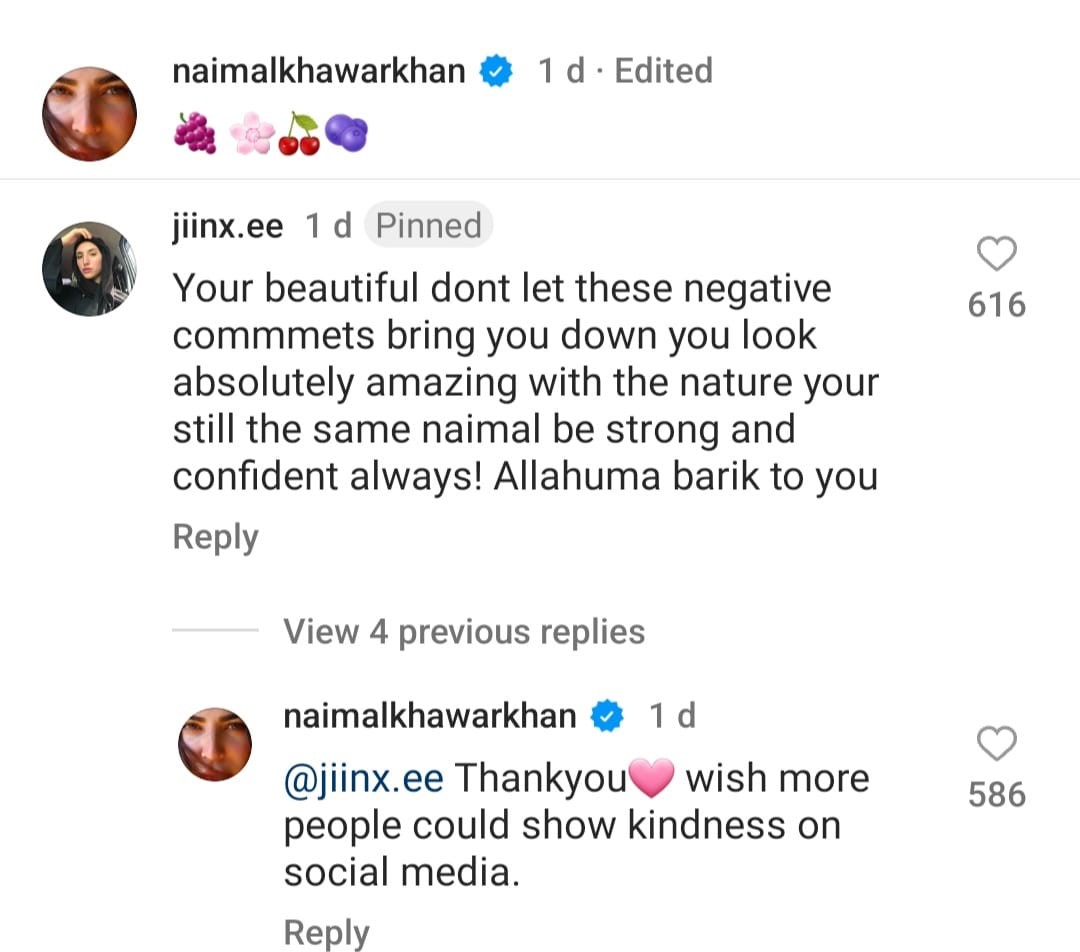This screenshot has height=952, width=1080.
Task: View the 616 likes count
Action: pyautogui.click(x=996, y=305)
